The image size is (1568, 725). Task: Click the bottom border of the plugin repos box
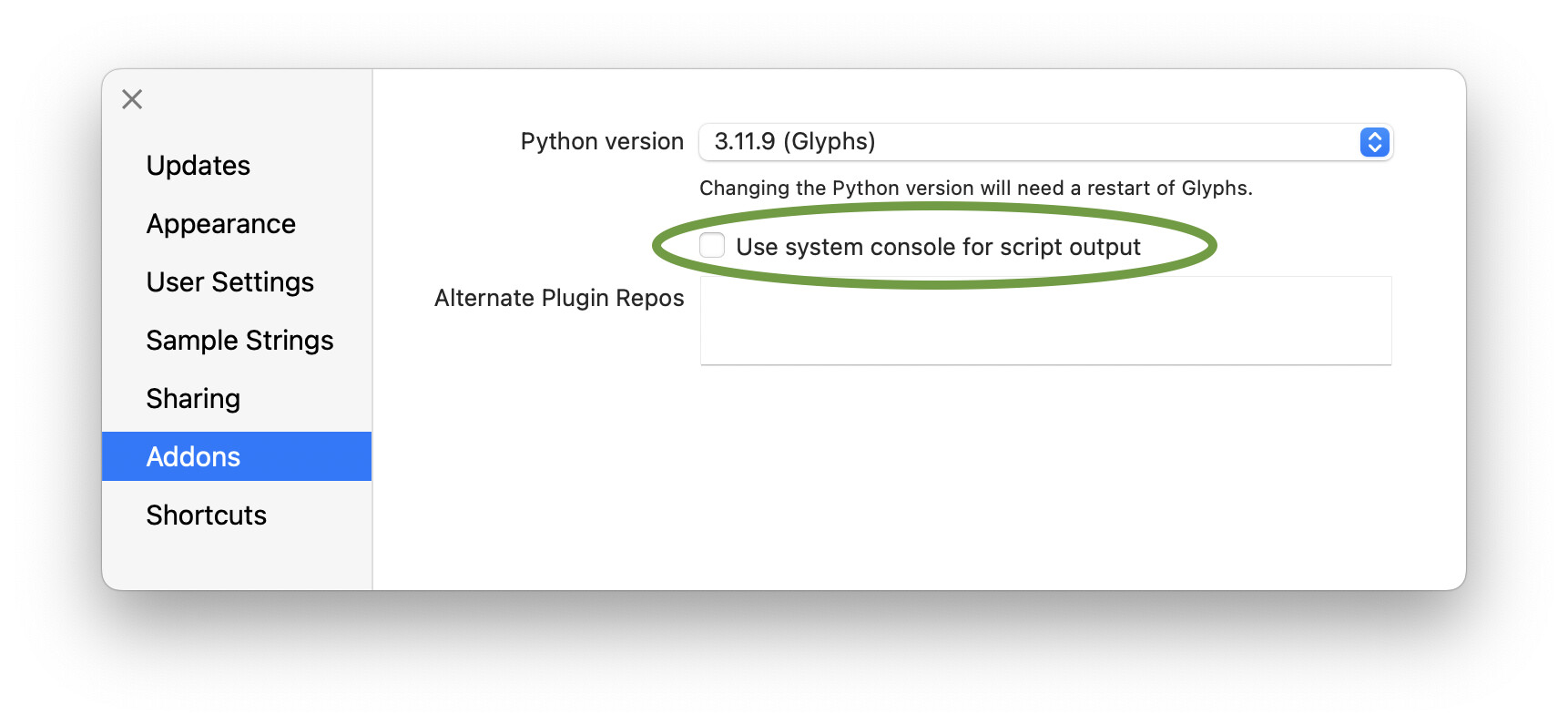tap(1045, 365)
